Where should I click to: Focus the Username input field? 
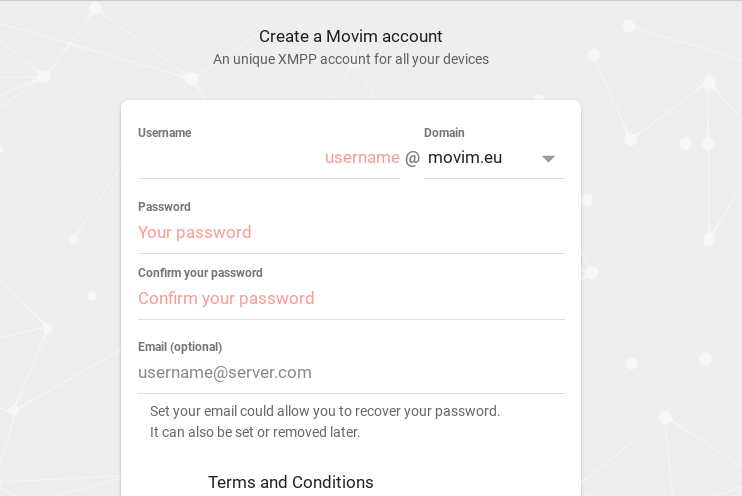(x=268, y=158)
